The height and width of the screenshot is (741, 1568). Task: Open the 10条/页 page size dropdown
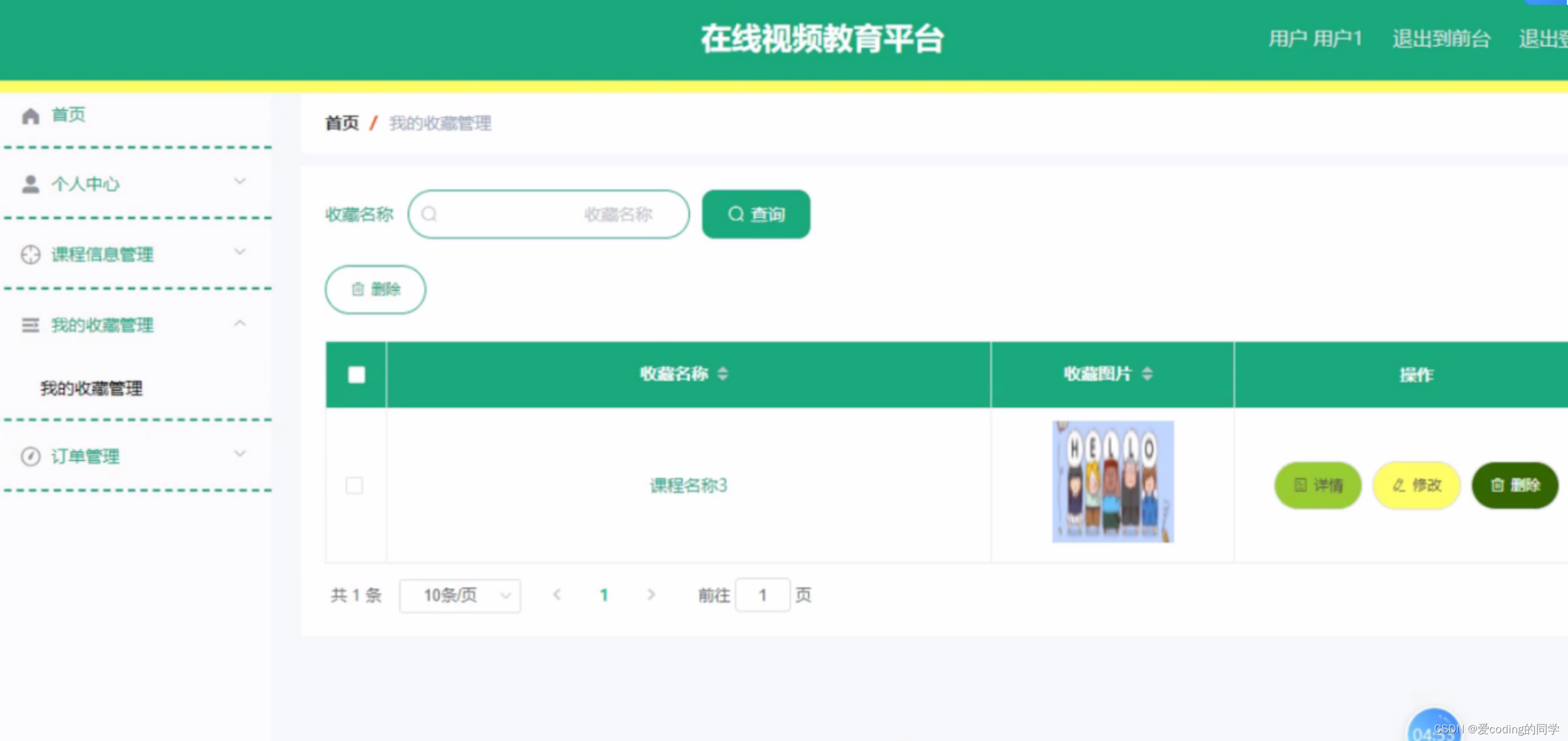pos(459,596)
